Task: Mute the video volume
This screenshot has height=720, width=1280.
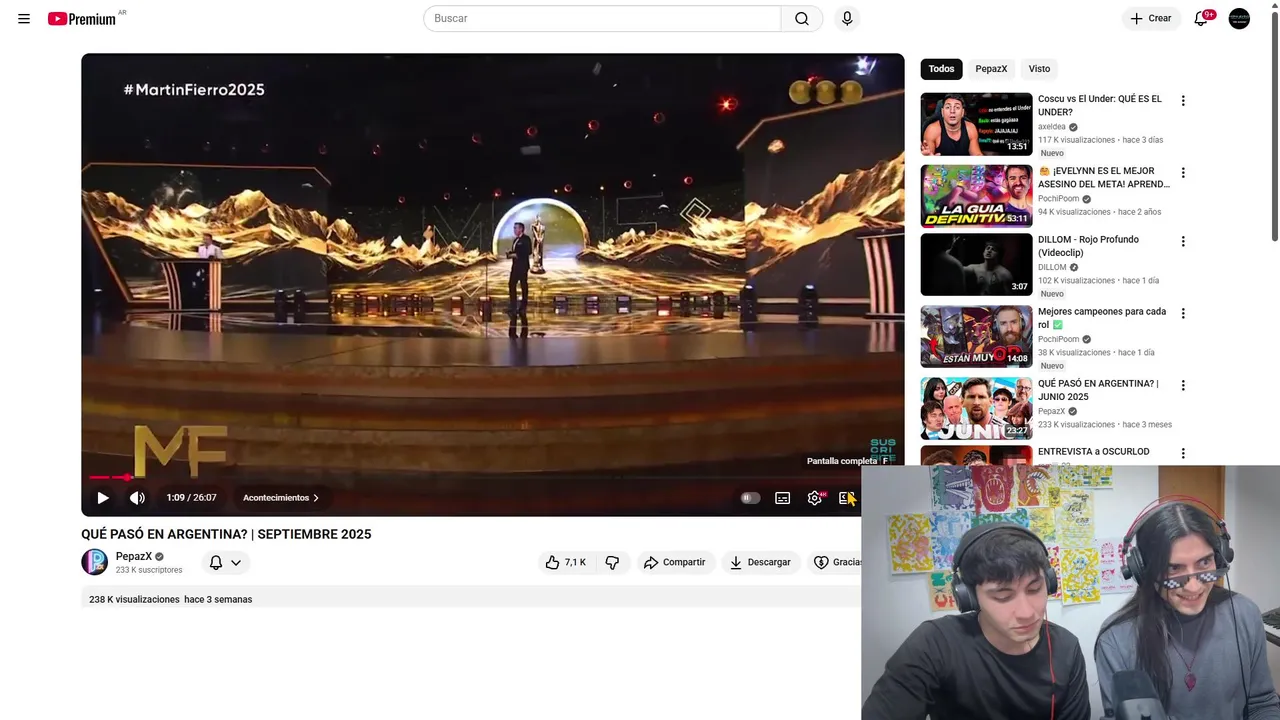Action: 137,498
